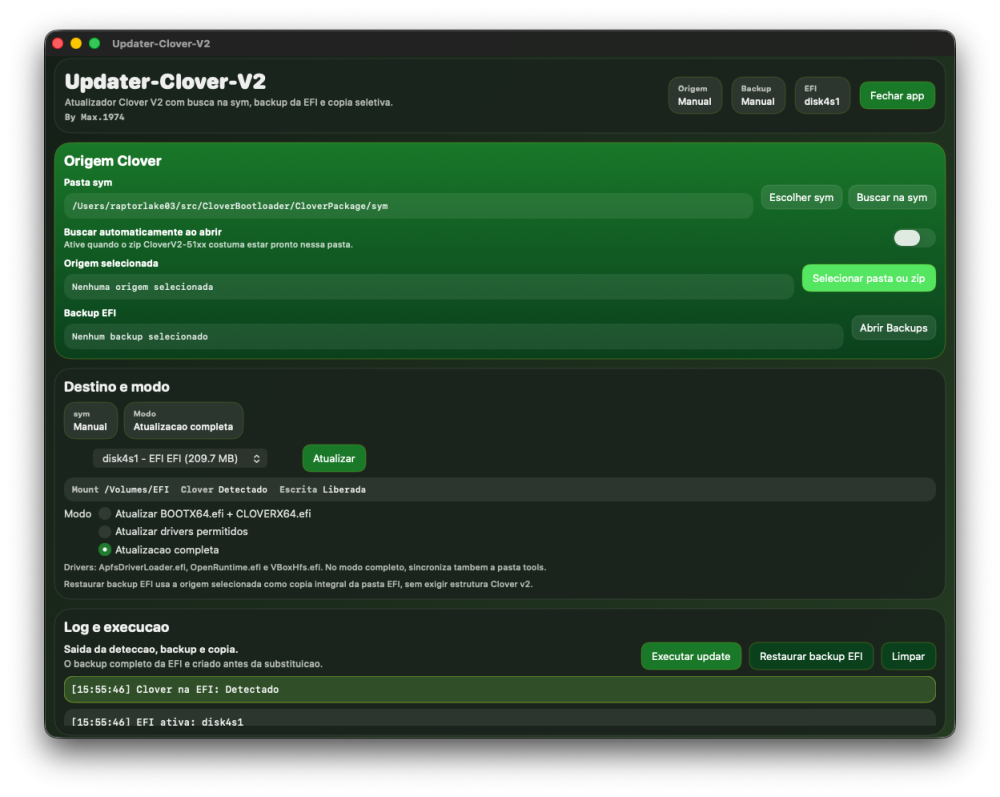Click Restaurar backup EFI button
Screen dimensions: 1000x797
pyautogui.click(x=811, y=656)
